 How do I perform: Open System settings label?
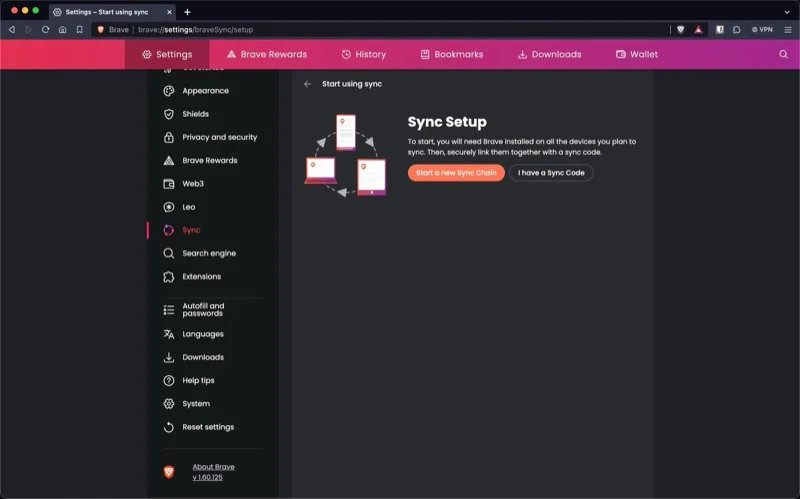196,404
